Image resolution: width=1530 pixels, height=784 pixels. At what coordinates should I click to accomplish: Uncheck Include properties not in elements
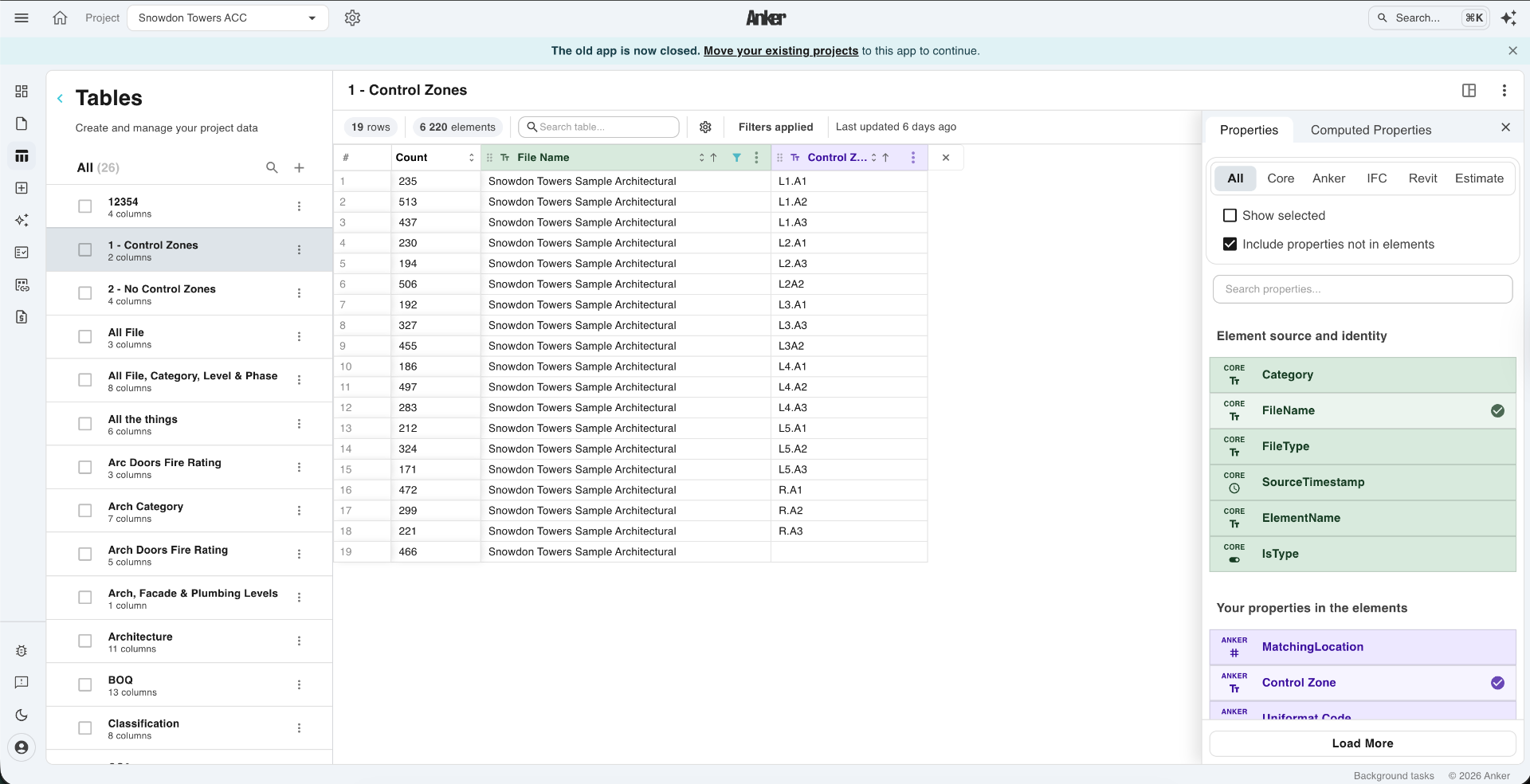point(1230,245)
